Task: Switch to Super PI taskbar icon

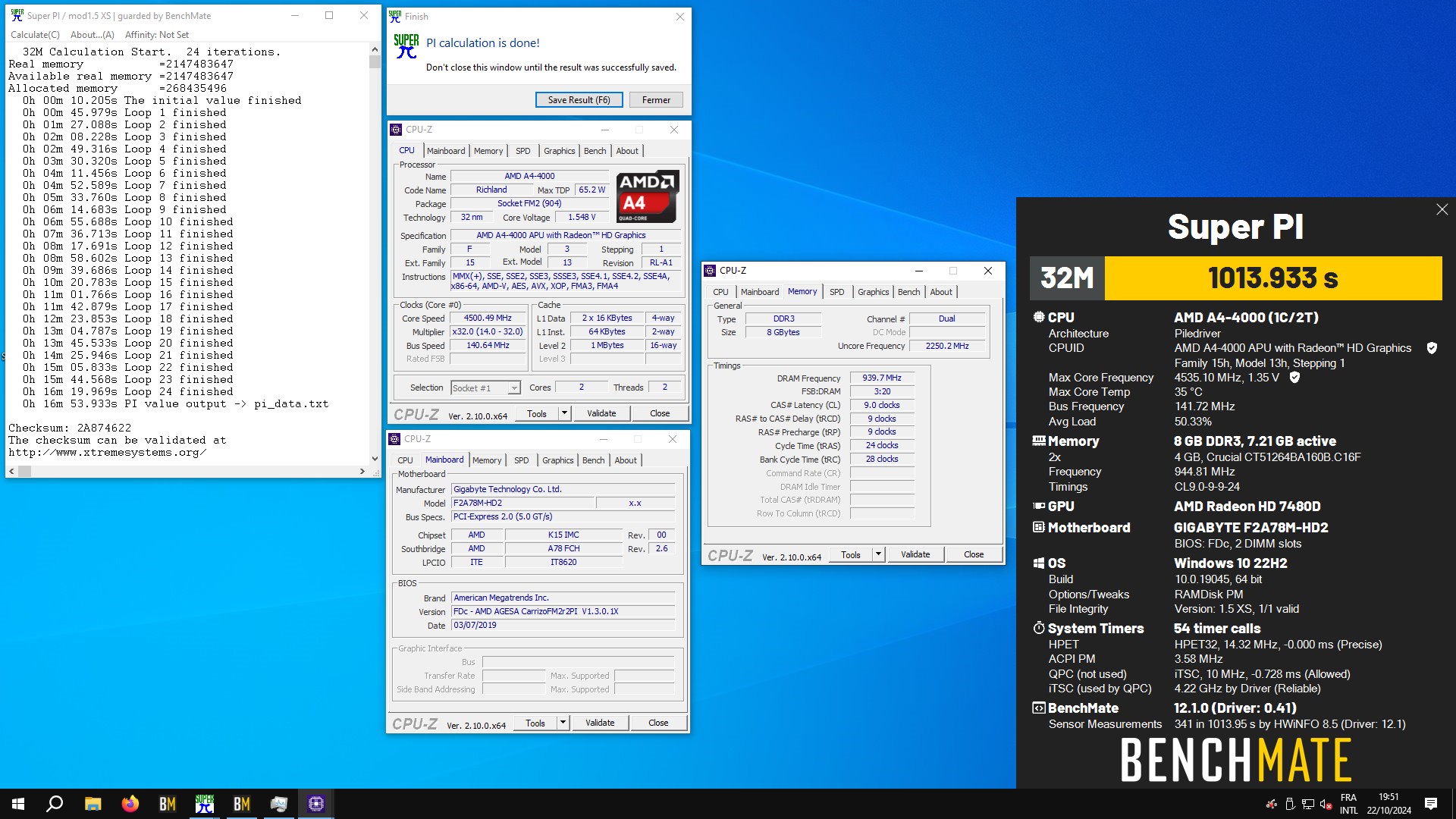Action: coord(205,804)
